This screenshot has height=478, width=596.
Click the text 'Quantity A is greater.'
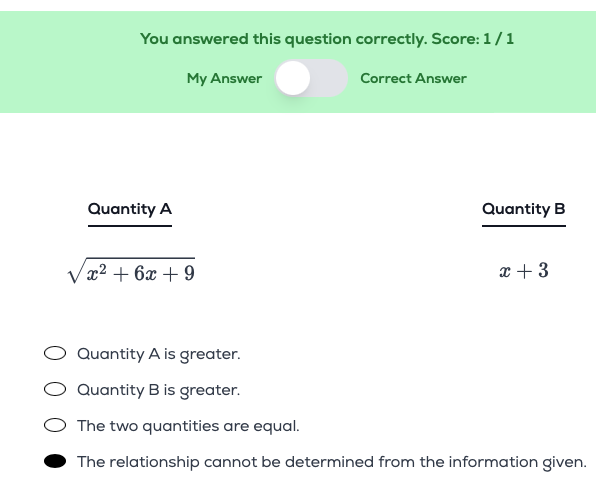point(159,354)
